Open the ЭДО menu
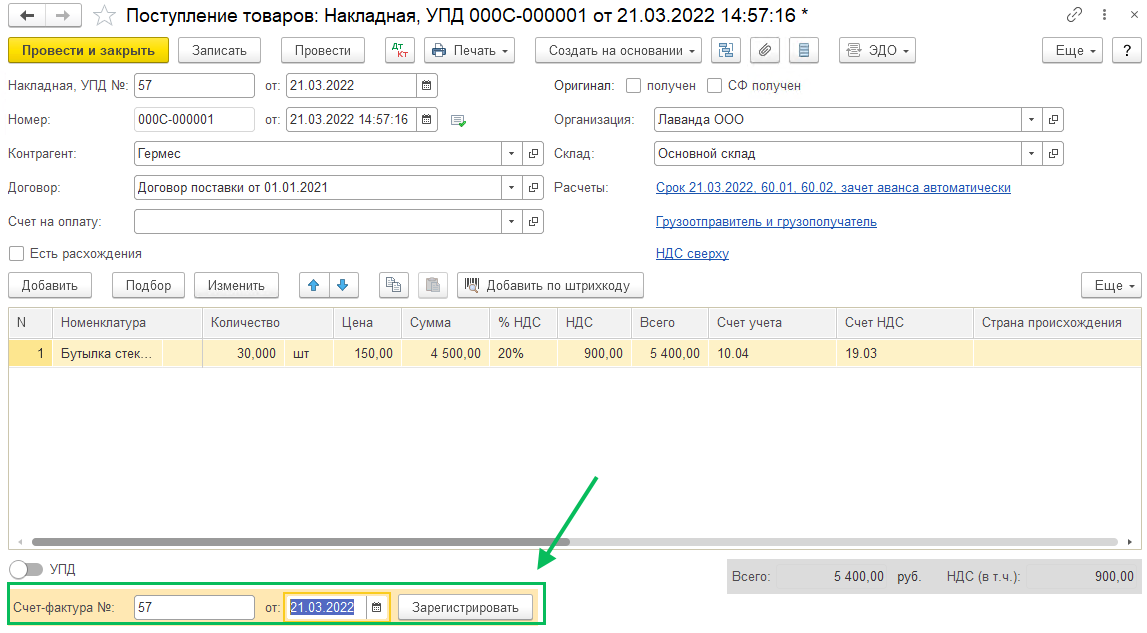This screenshot has height=633, width=1147. point(877,51)
